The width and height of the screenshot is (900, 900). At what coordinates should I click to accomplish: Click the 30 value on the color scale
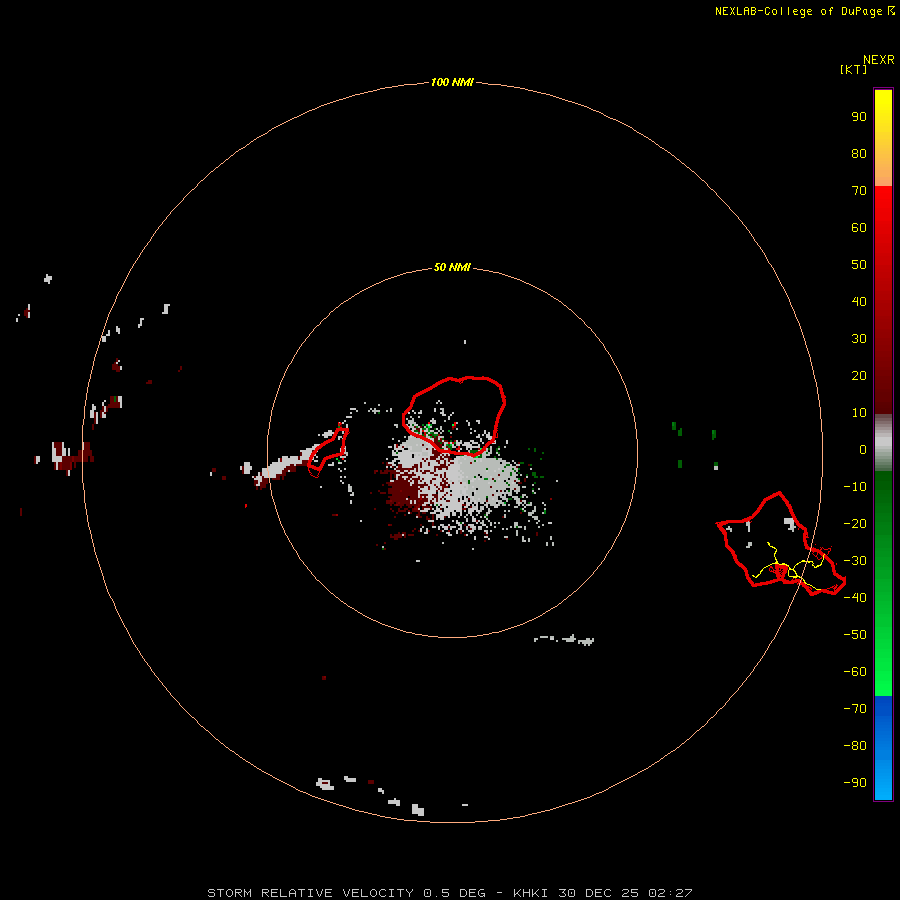click(859, 339)
